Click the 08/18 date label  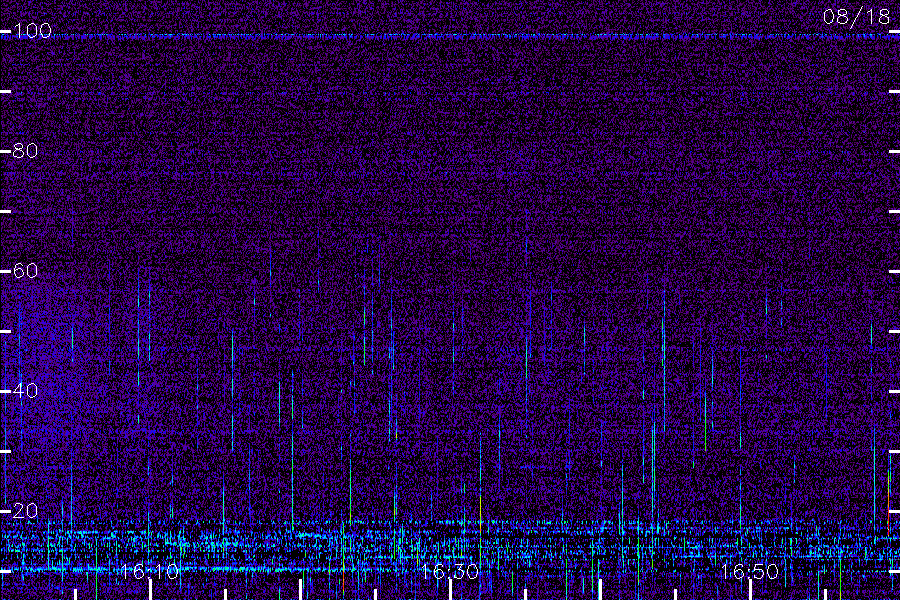[x=856, y=17]
